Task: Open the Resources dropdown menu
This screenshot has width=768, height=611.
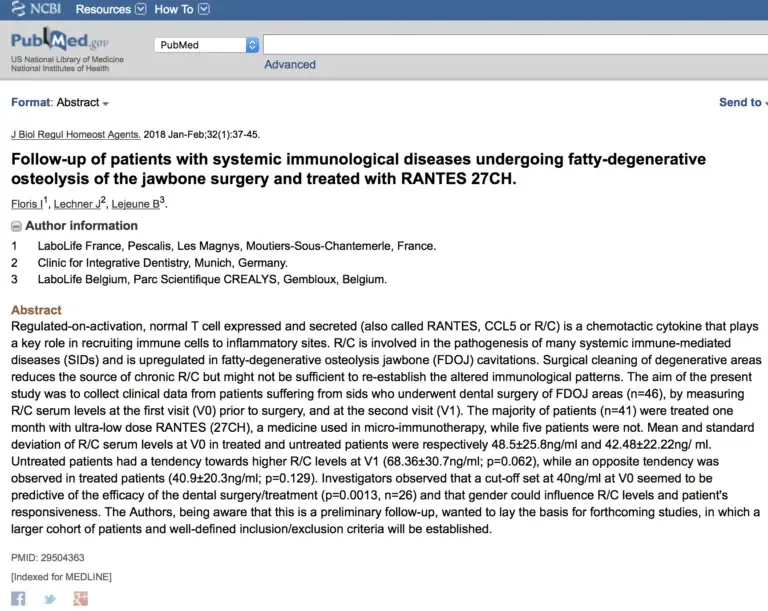Action: coord(111,9)
